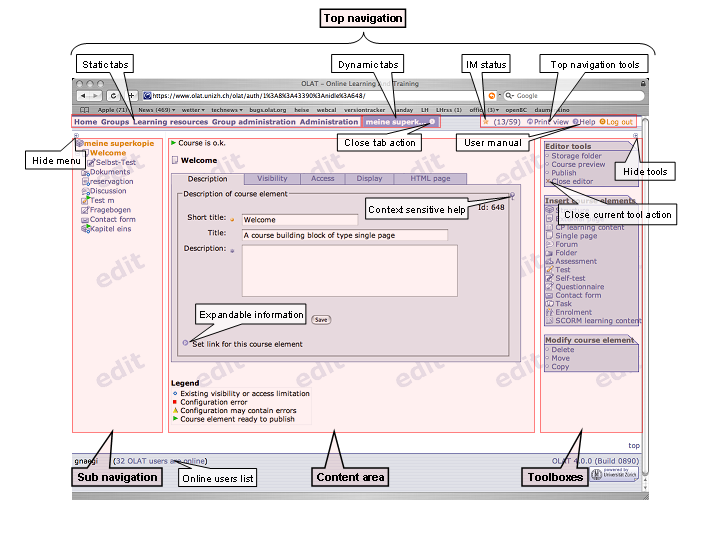This screenshot has width=720, height=540.
Task: Insert a Self-test course element
Action: click(570, 278)
